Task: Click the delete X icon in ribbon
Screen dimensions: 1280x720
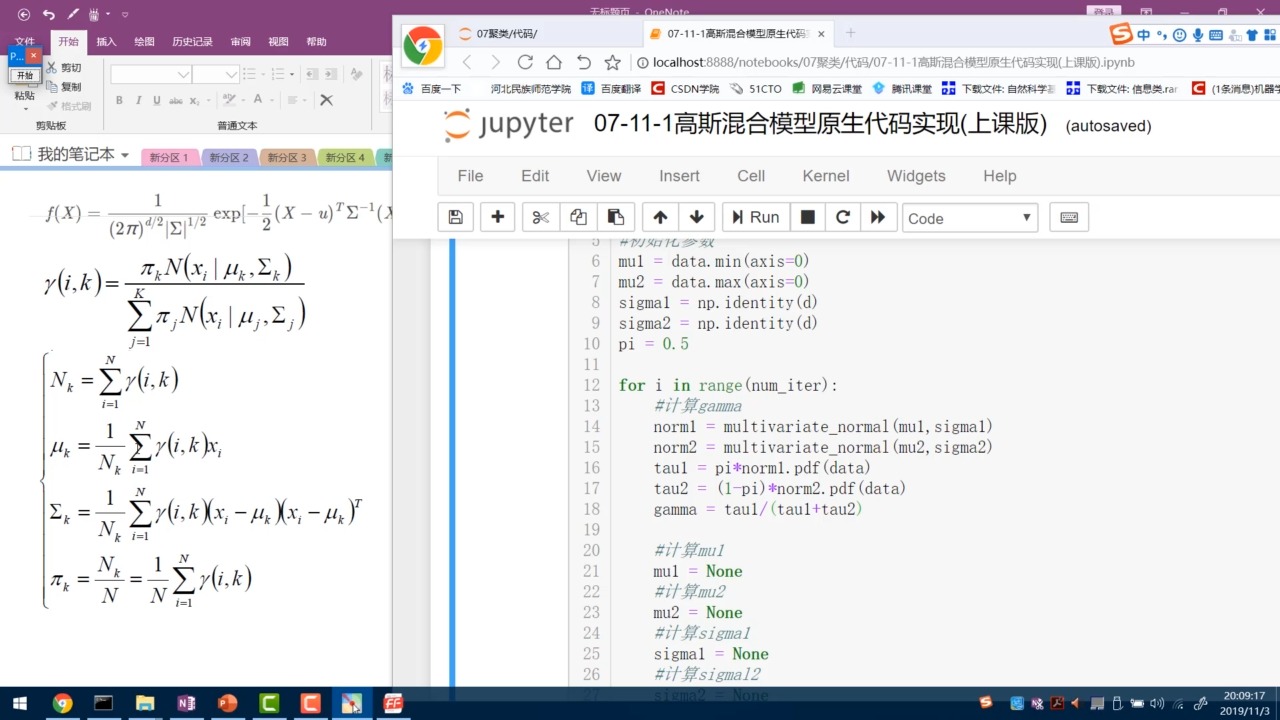Action: (326, 100)
